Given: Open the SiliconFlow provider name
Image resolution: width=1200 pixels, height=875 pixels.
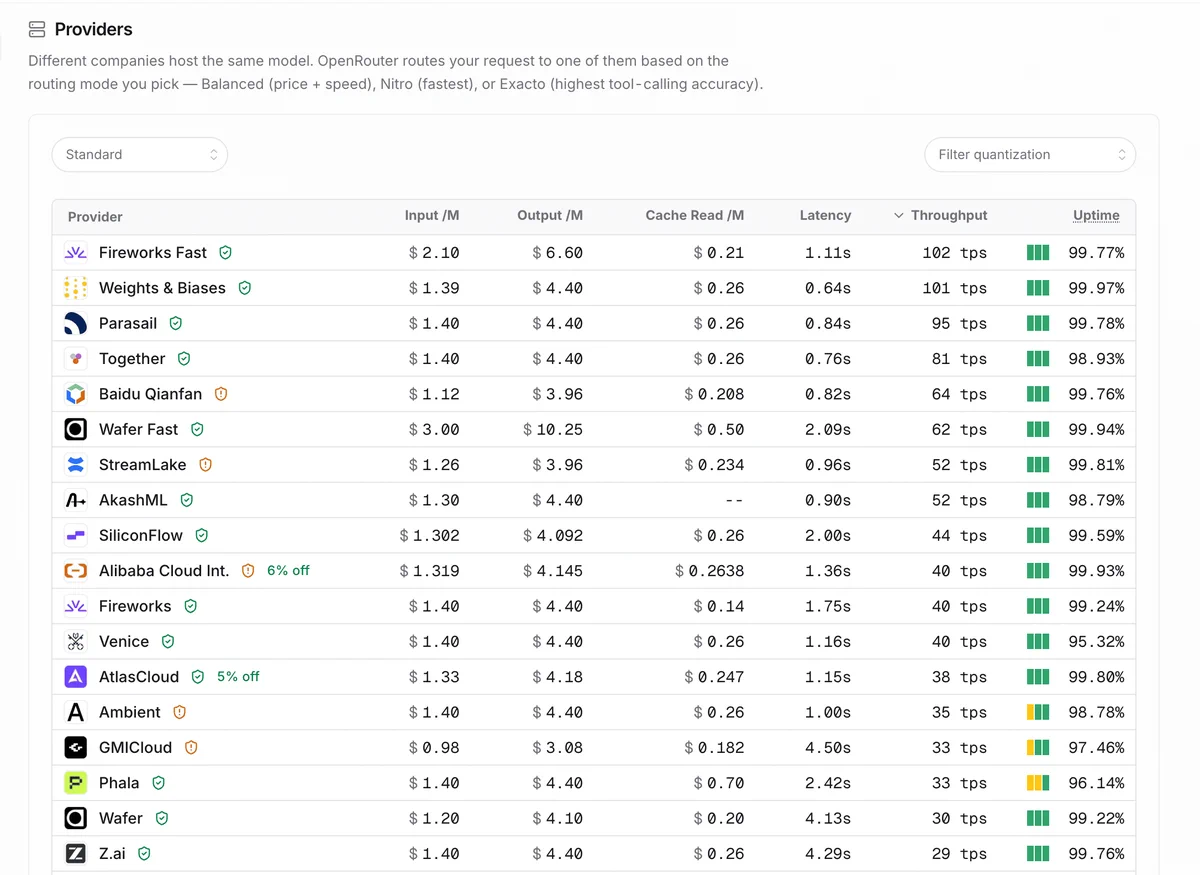Looking at the screenshot, I should coord(141,535).
